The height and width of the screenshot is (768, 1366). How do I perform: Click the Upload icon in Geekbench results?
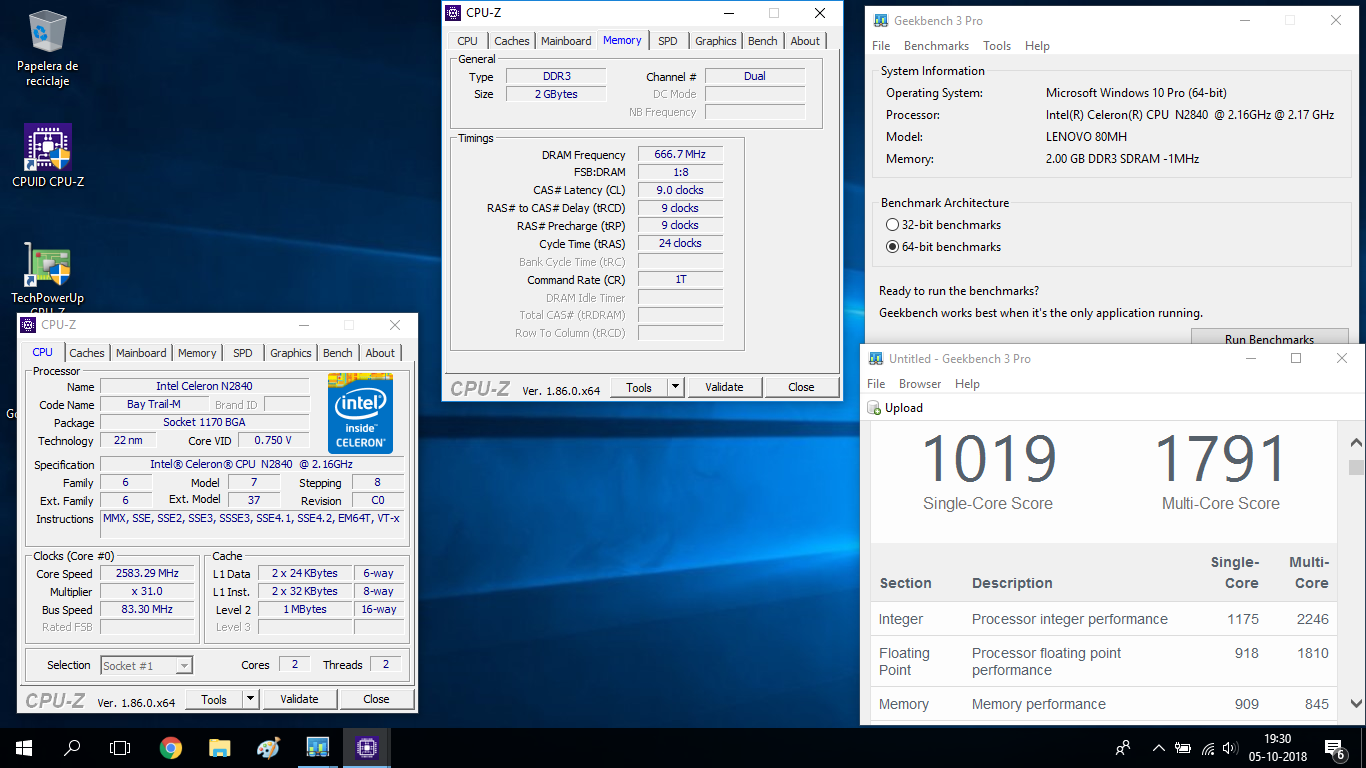pyautogui.click(x=874, y=408)
